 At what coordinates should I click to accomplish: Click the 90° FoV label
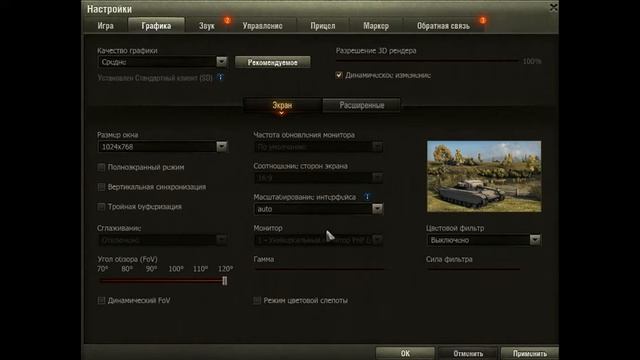pos(151,269)
